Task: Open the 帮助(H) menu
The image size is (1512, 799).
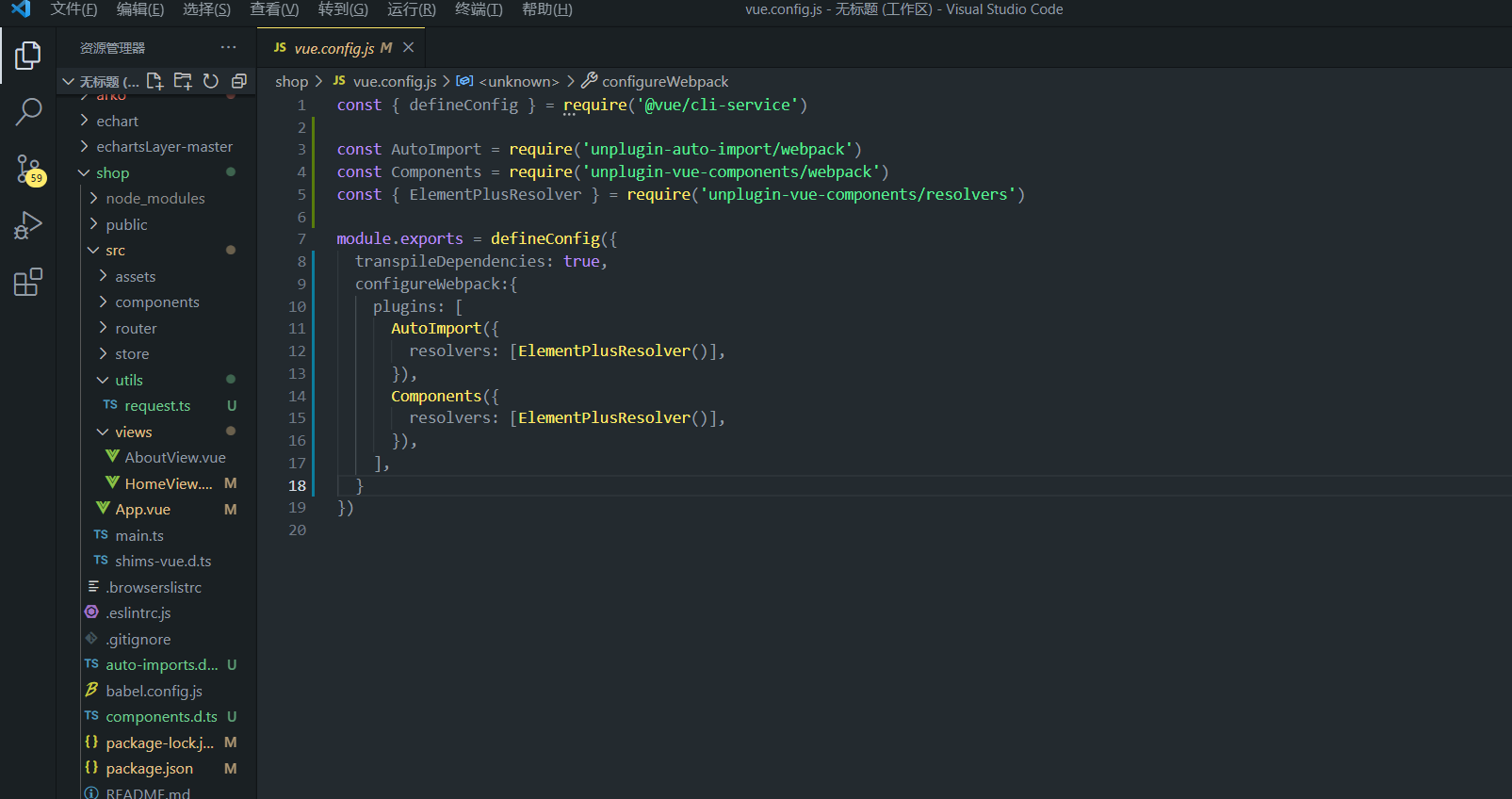Action: coord(547,9)
